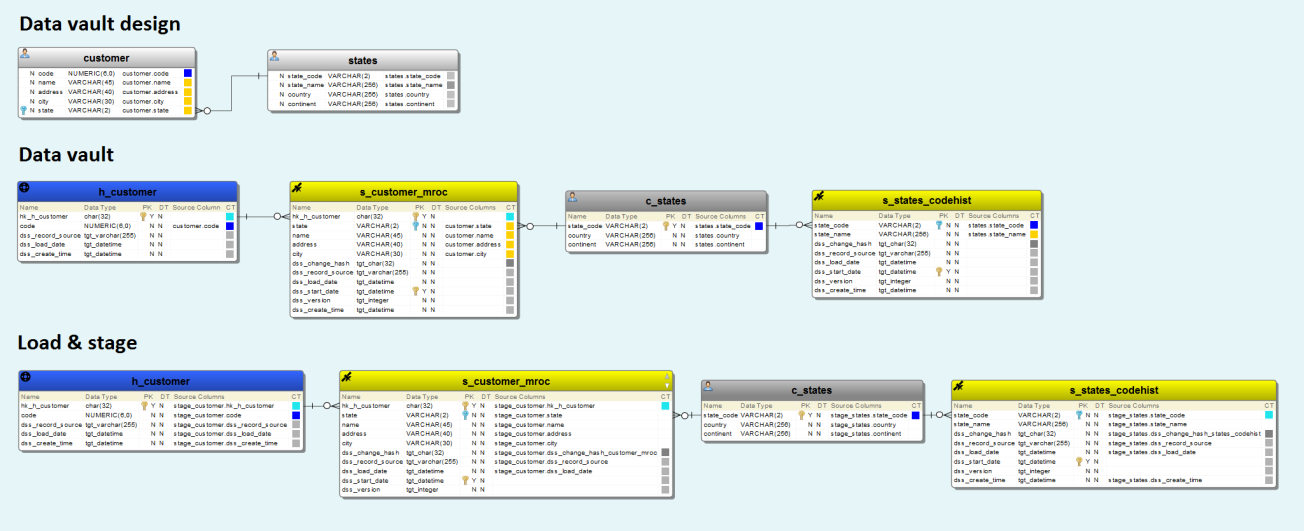The height and width of the screenshot is (531, 1304).
Task: Click the cyan swatch on Load & stage s_states_codehist state_code row
Action: [1269, 415]
